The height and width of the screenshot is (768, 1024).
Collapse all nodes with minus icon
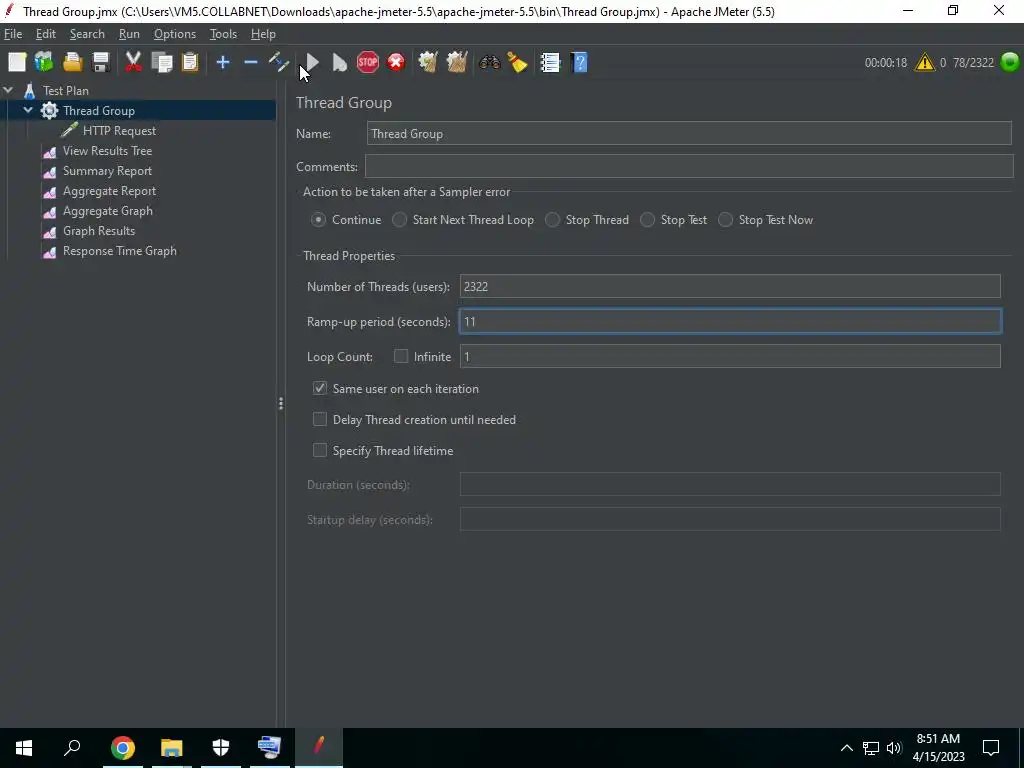pyautogui.click(x=251, y=62)
